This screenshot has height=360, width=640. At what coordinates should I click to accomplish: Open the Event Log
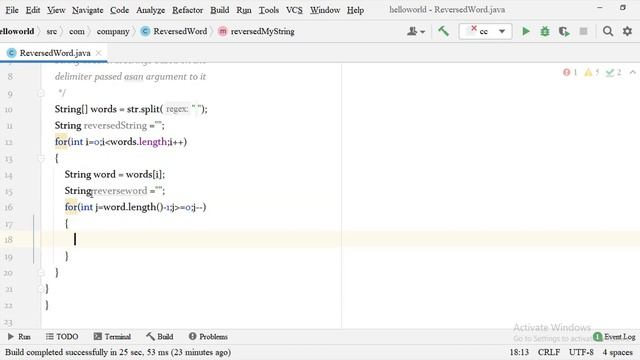click(x=614, y=337)
